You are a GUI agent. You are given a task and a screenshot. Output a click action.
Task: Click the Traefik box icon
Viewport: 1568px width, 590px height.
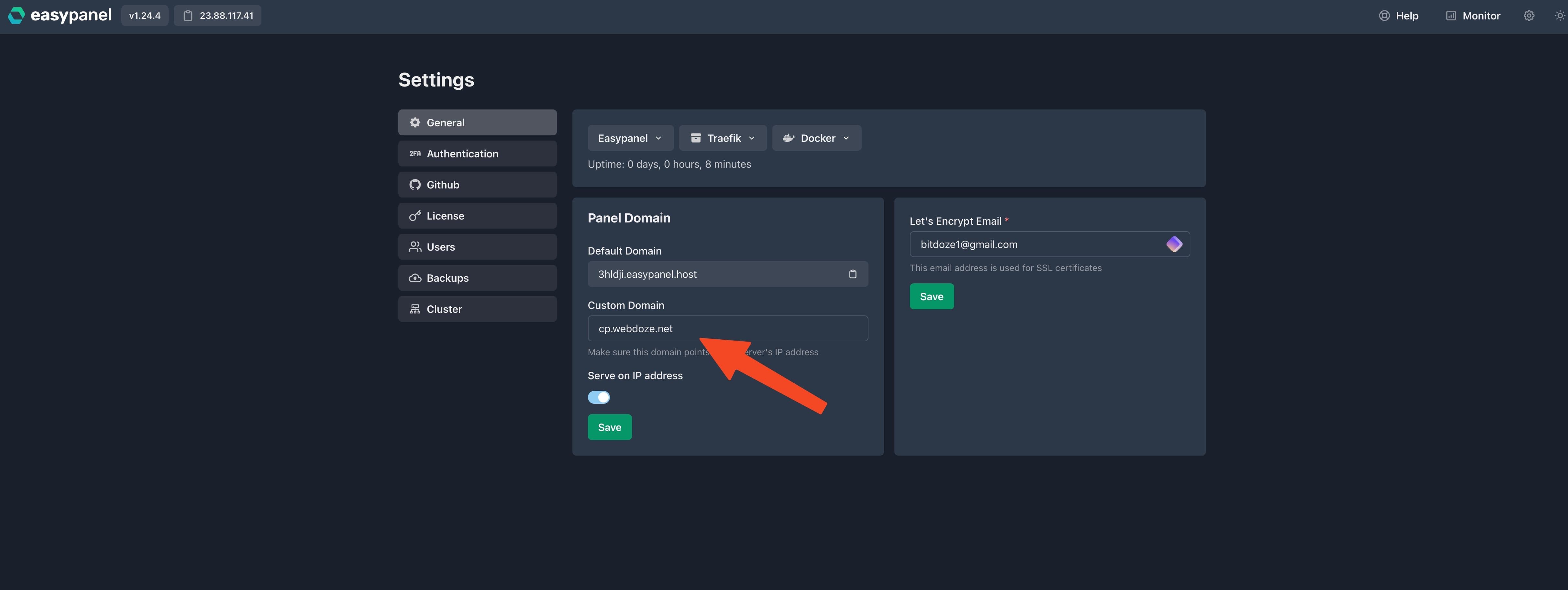click(x=696, y=138)
